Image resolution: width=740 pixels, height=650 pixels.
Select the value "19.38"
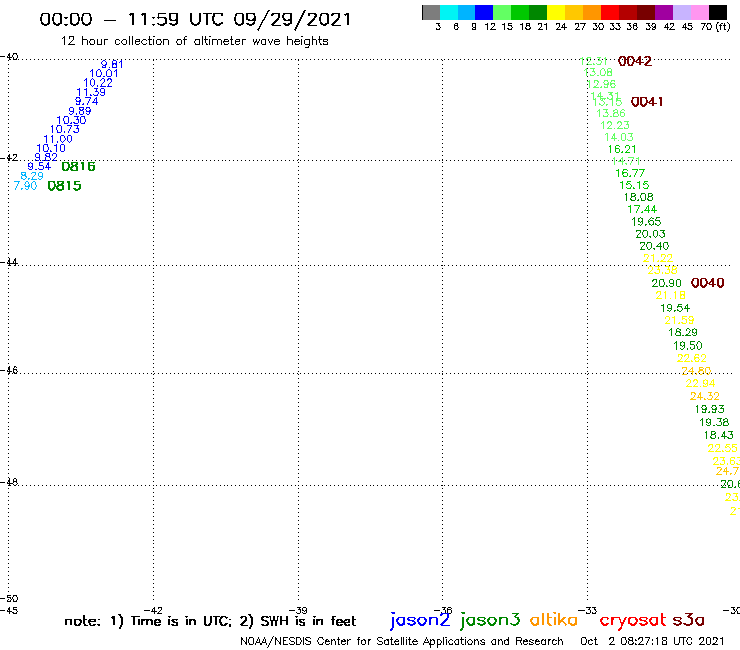coord(714,422)
